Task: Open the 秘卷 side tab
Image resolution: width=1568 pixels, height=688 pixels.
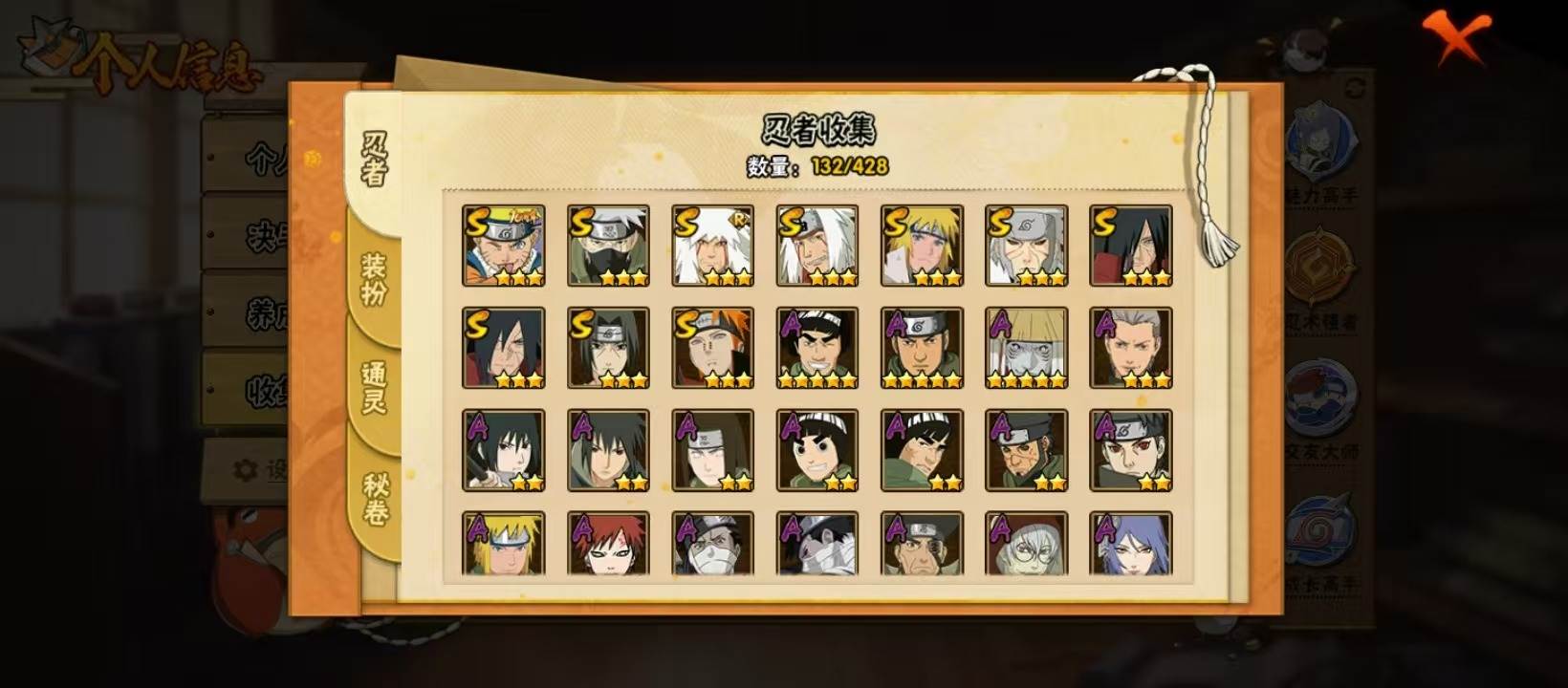Action: pos(375,498)
